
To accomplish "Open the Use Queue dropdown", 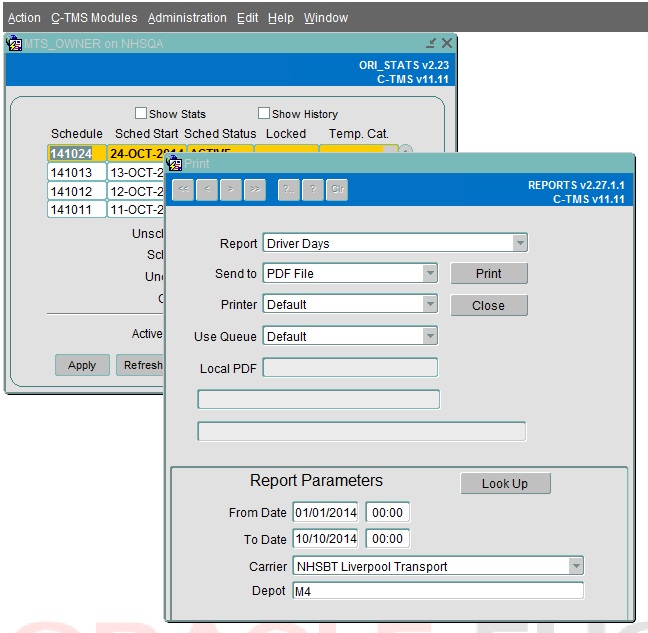I will 430,336.
